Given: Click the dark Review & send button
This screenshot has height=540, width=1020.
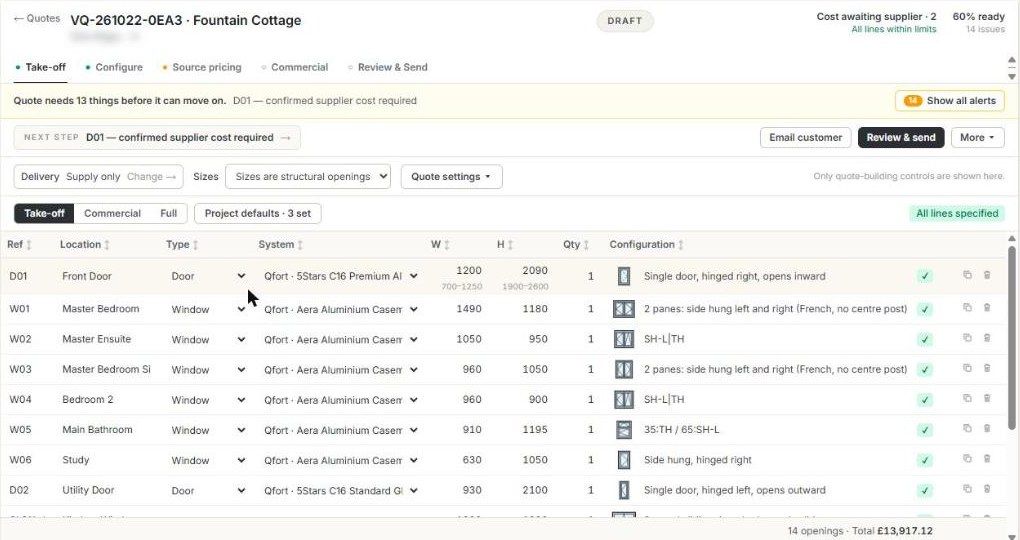Looking at the screenshot, I should pos(901,137).
